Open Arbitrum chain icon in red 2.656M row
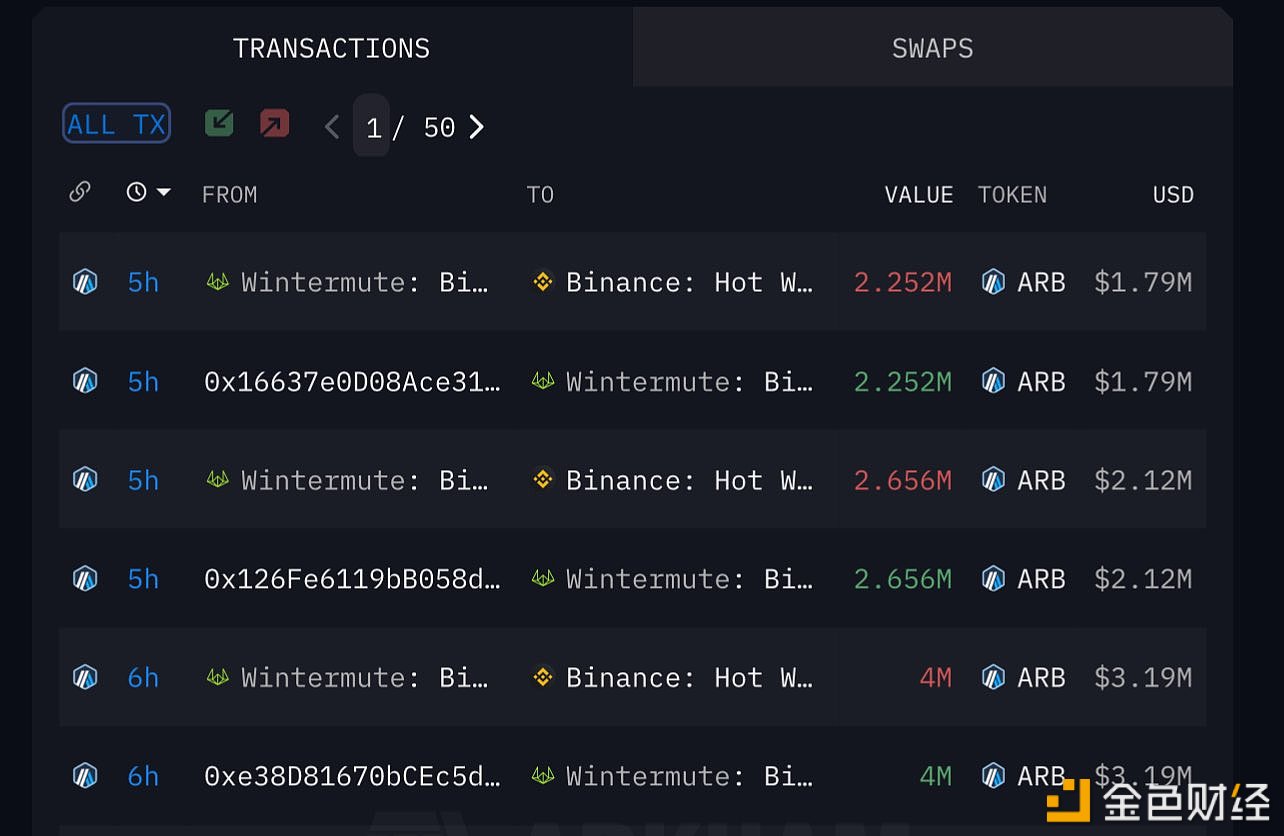Screen dimensions: 1284x836 tap(85, 480)
